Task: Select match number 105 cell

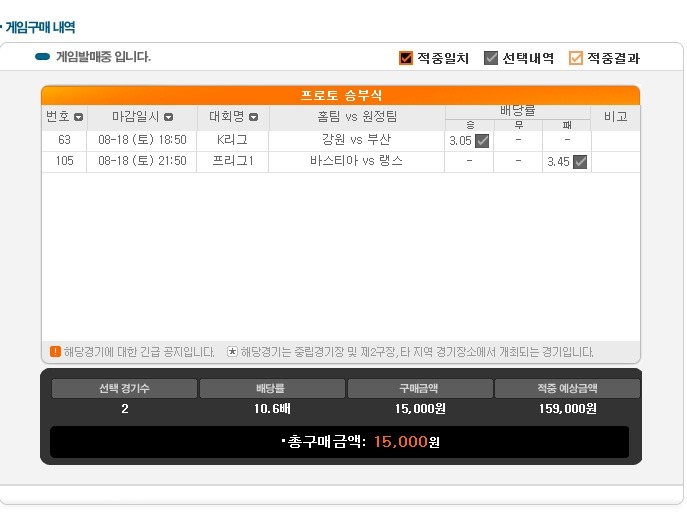Action: (x=64, y=161)
